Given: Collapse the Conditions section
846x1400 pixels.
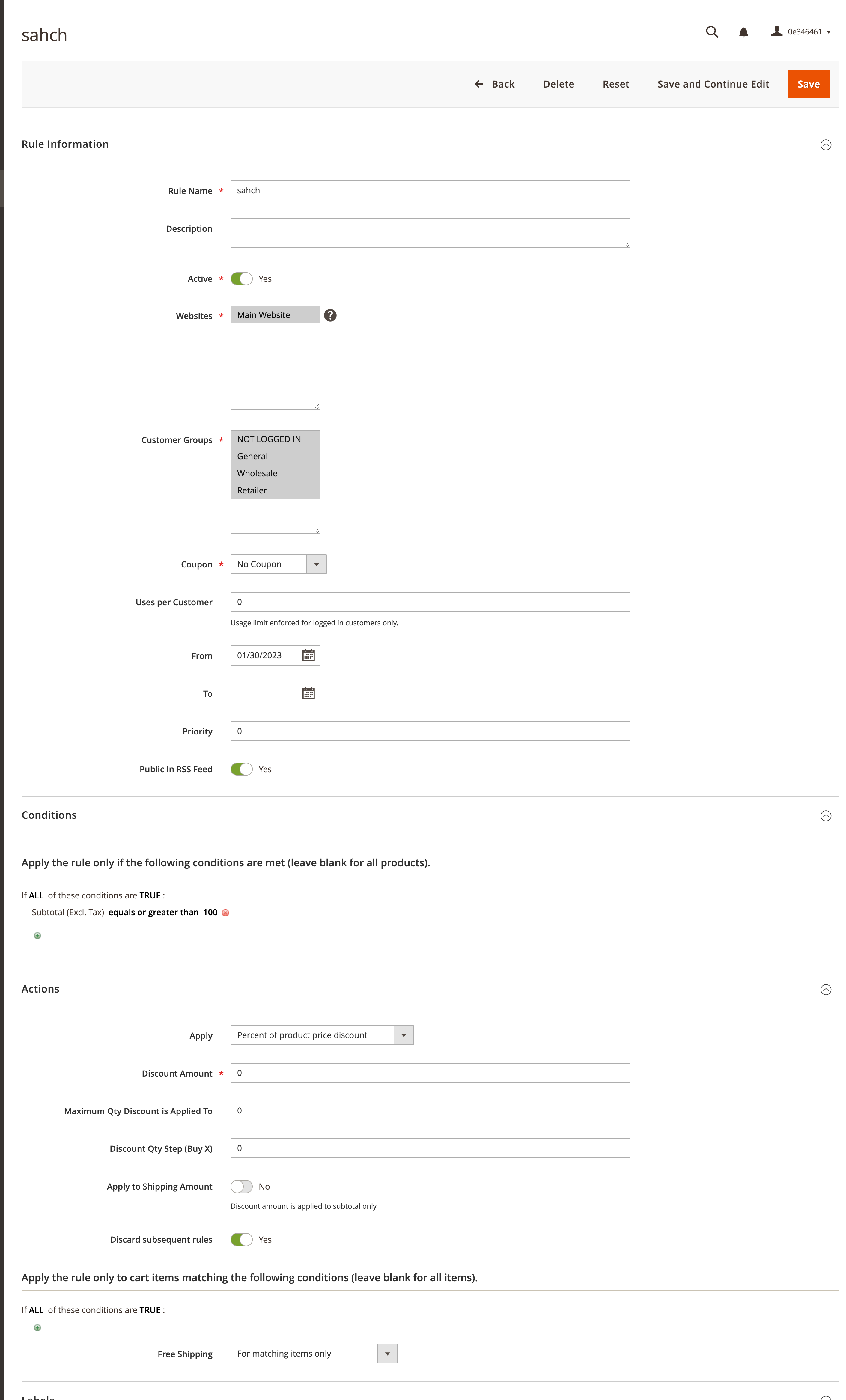Looking at the screenshot, I should coord(826,815).
